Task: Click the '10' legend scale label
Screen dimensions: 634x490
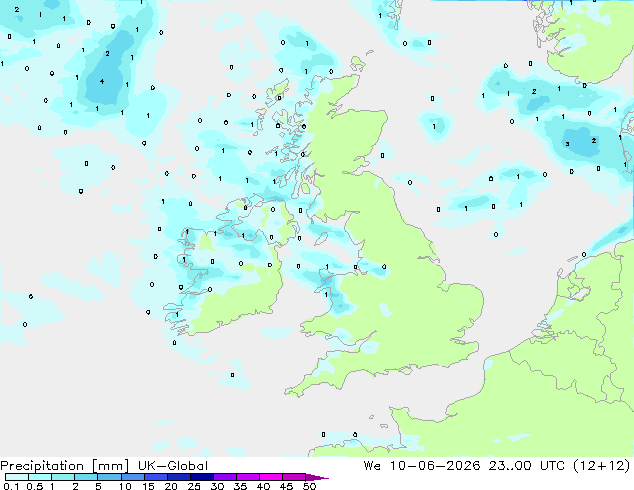Action: [x=125, y=486]
